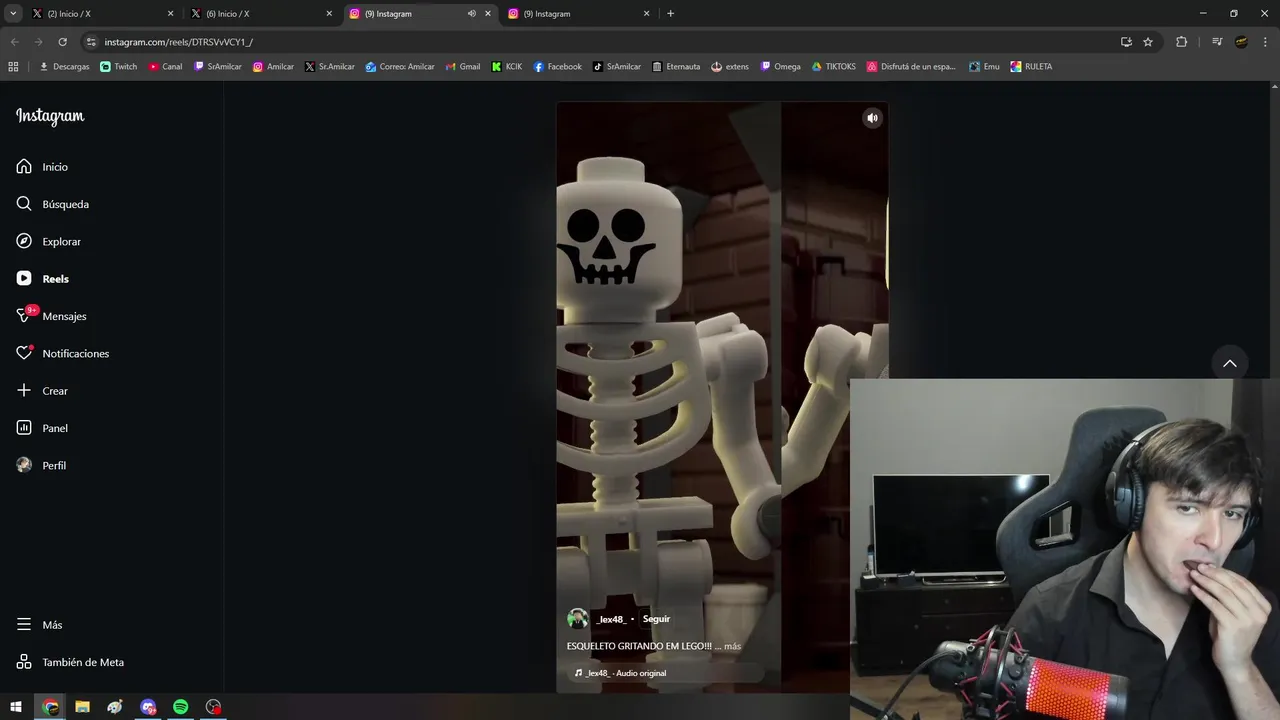Mute the reel using the speaker button
This screenshot has height=720, width=1280.
(872, 118)
